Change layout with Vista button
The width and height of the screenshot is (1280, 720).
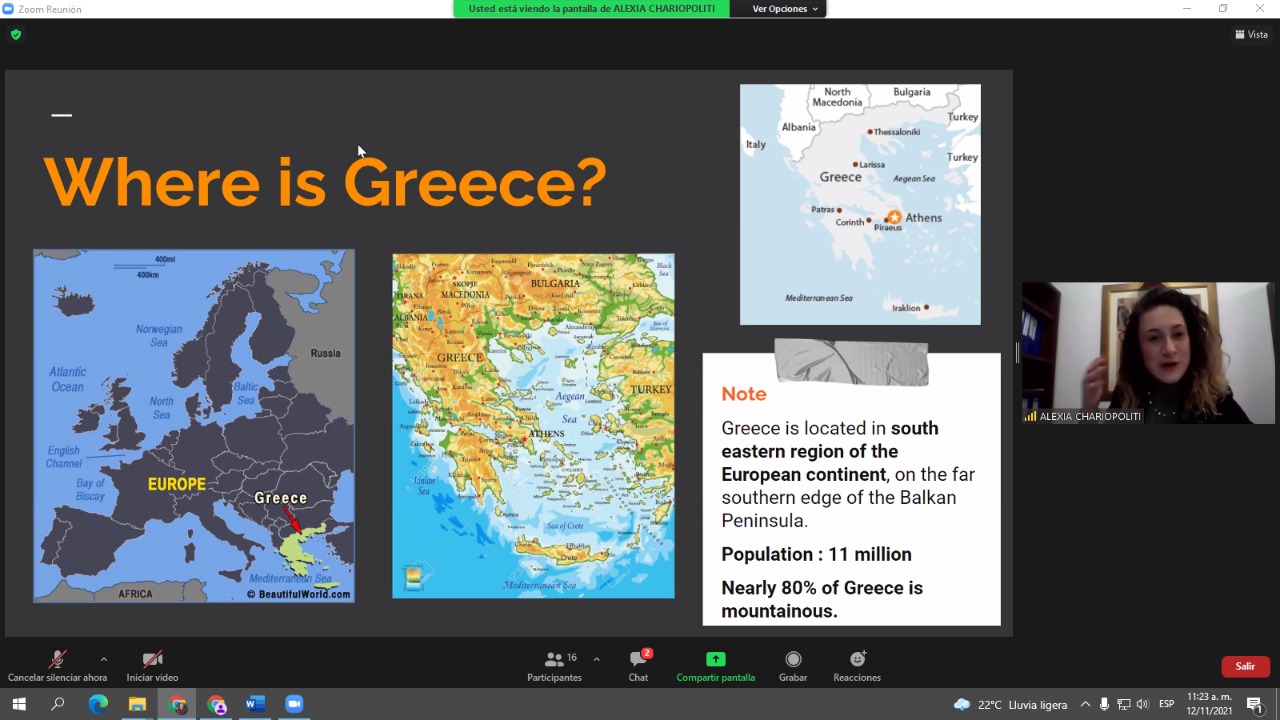(1251, 34)
